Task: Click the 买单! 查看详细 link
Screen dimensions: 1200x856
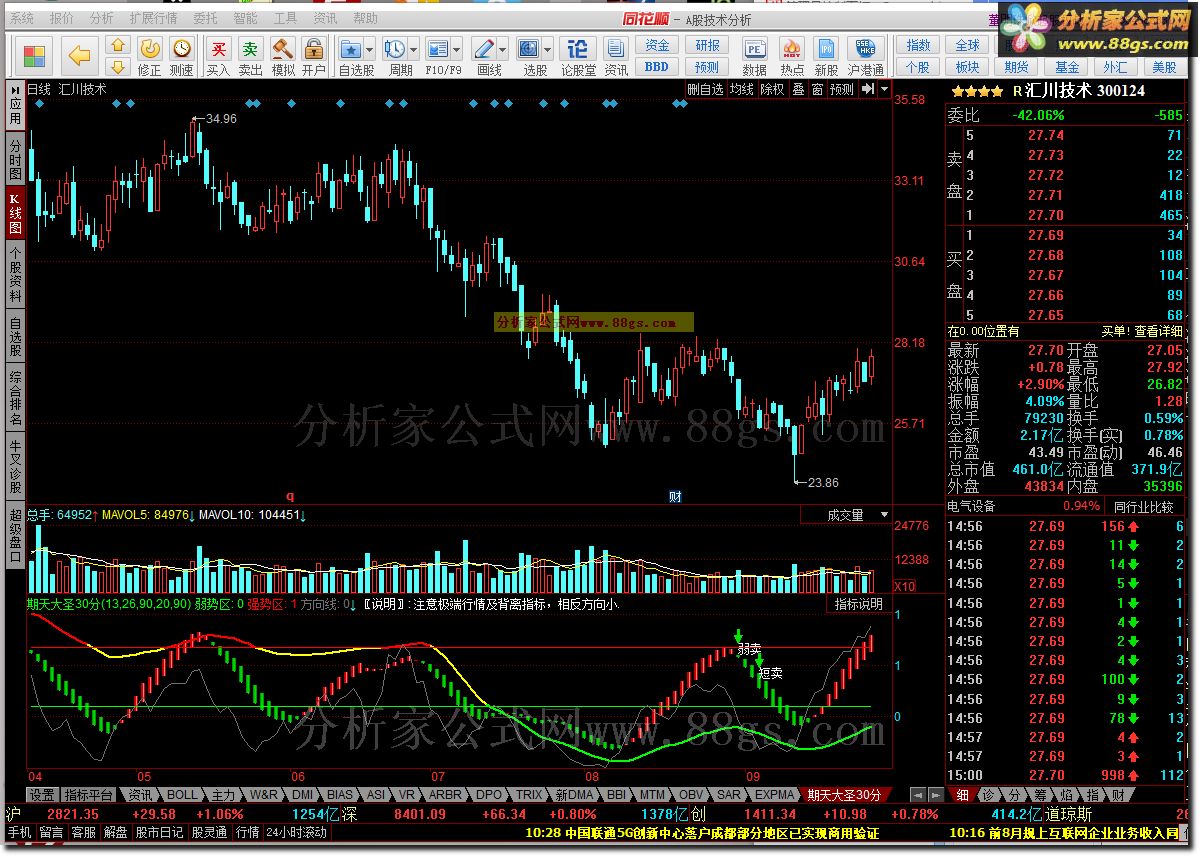Action: pyautogui.click(x=1143, y=331)
